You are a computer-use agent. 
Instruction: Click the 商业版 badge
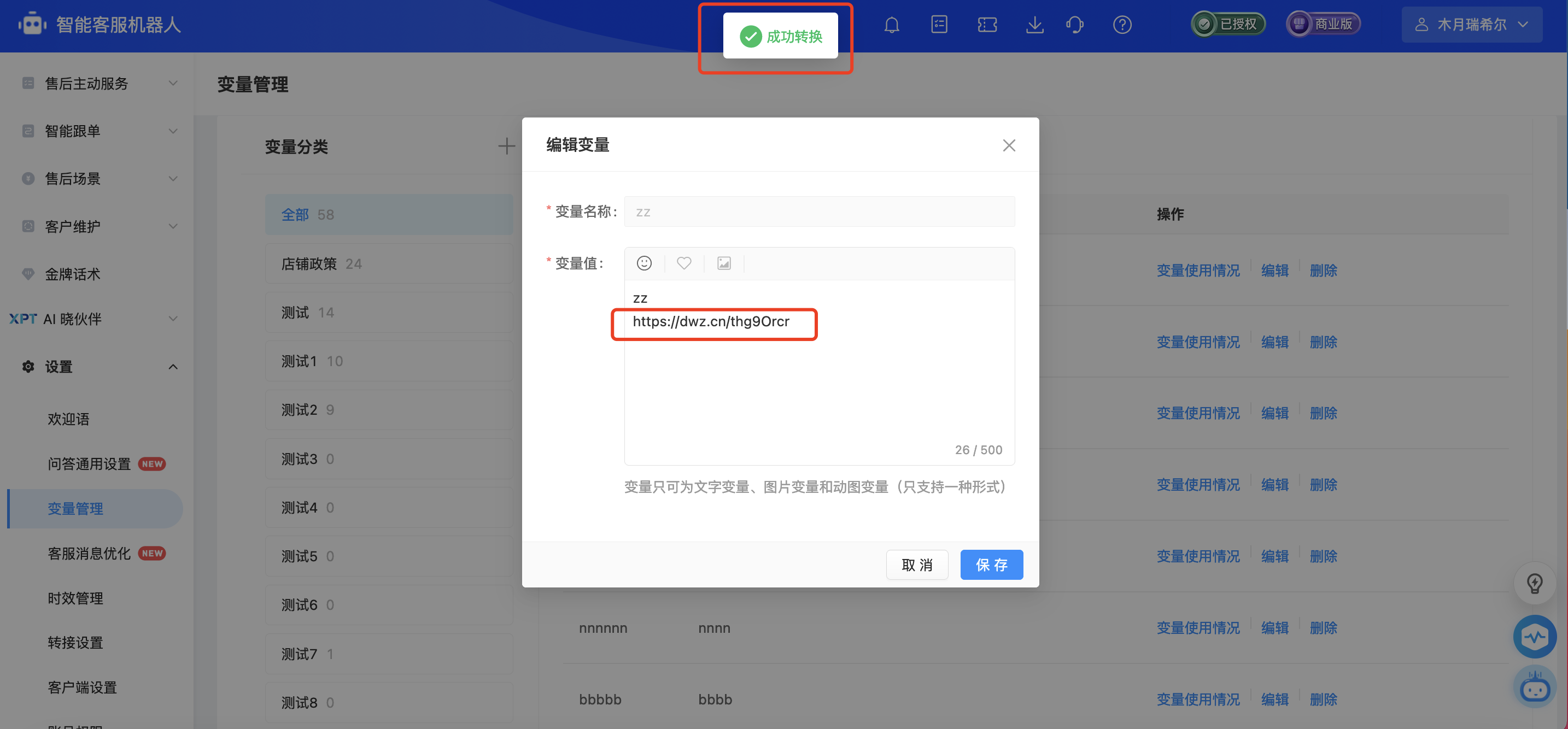click(1323, 23)
